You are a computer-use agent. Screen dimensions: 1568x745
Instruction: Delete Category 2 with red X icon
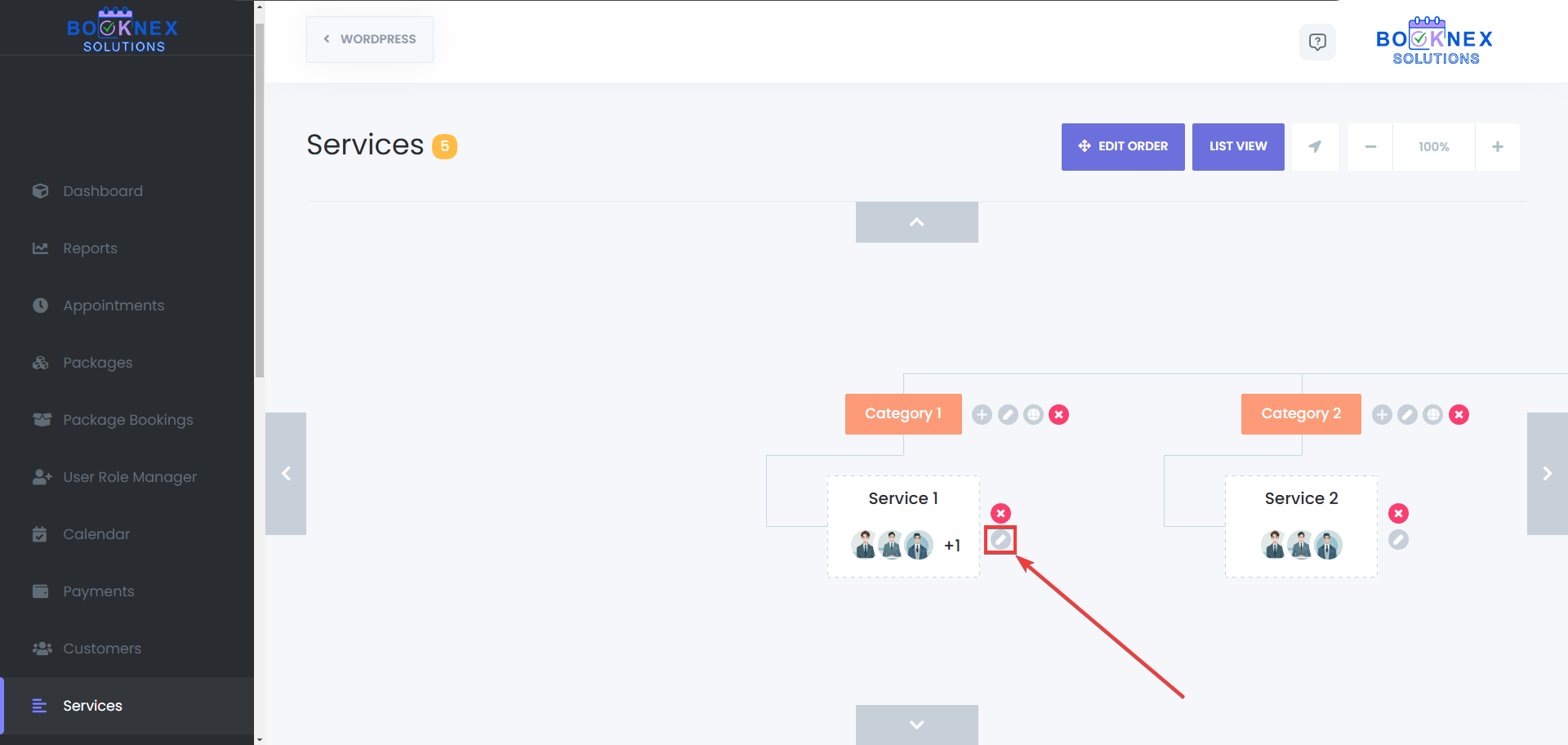[x=1459, y=415]
